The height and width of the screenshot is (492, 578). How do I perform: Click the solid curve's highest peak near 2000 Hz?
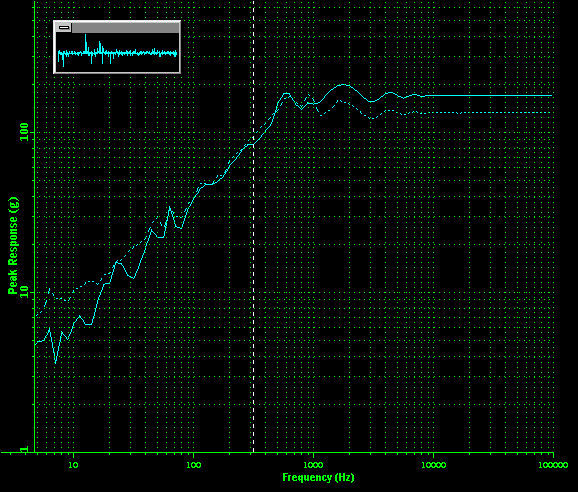pos(344,85)
